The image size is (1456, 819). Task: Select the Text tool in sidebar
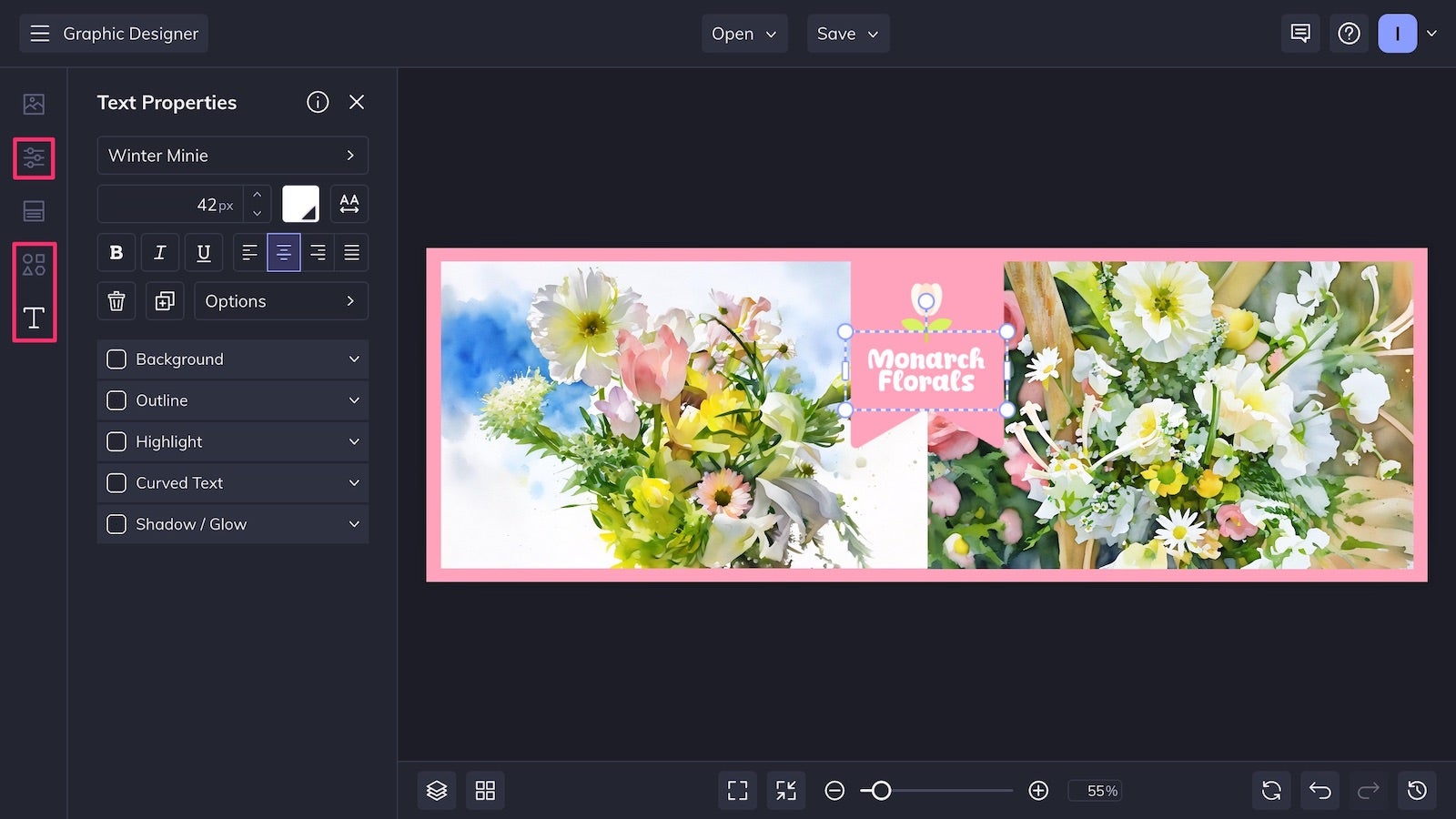click(34, 318)
